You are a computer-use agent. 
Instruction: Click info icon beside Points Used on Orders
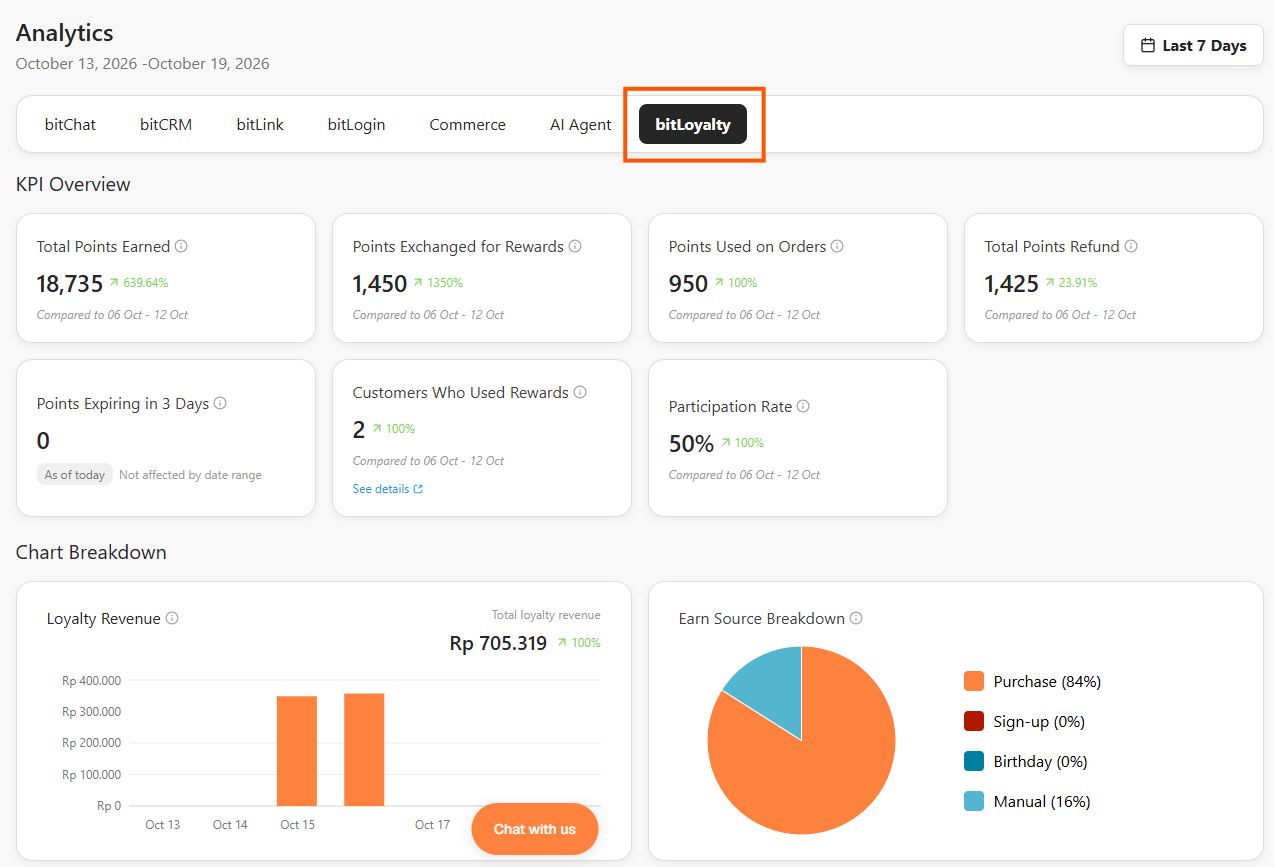837,246
